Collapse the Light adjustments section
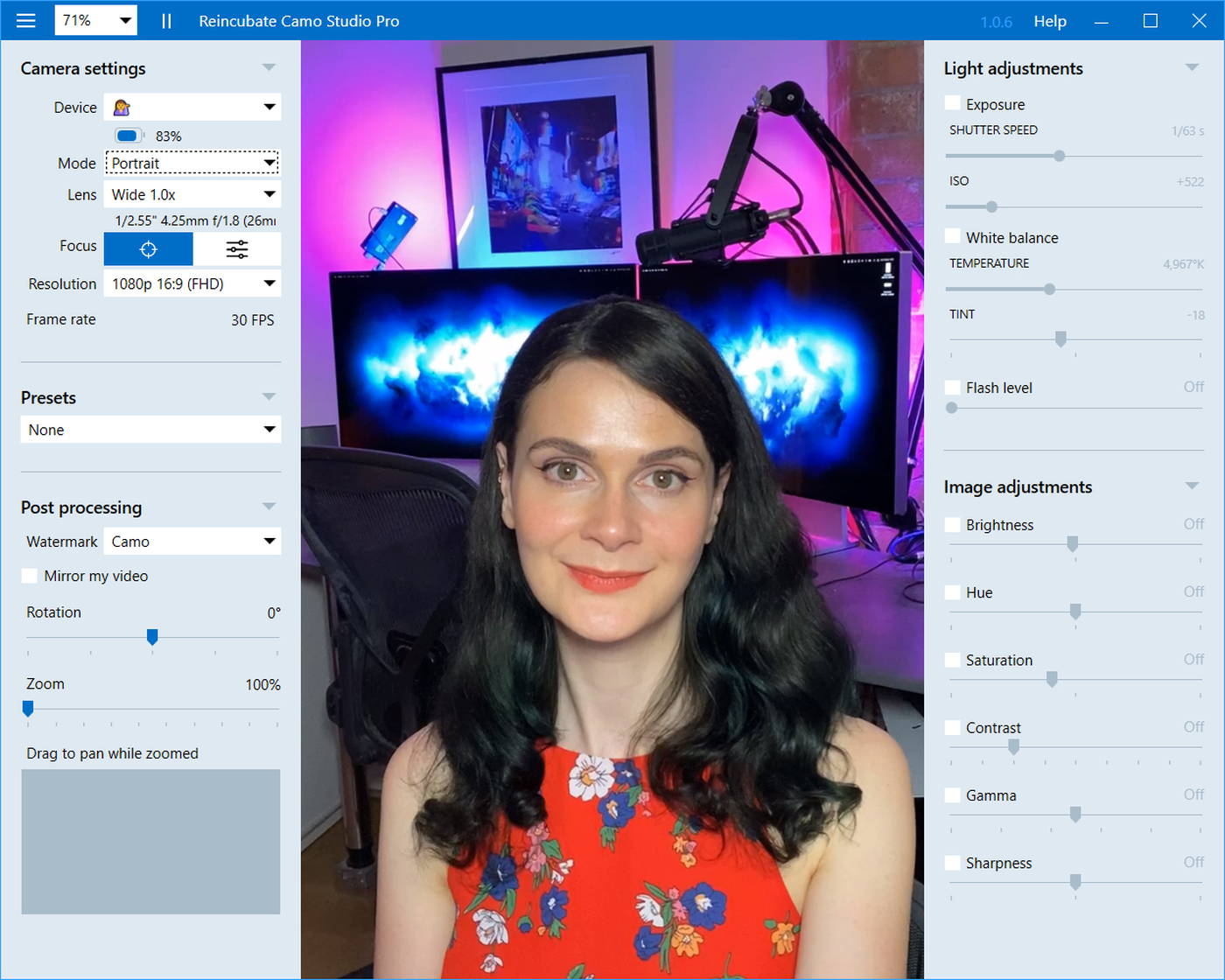Image resolution: width=1225 pixels, height=980 pixels. pos(1192,68)
